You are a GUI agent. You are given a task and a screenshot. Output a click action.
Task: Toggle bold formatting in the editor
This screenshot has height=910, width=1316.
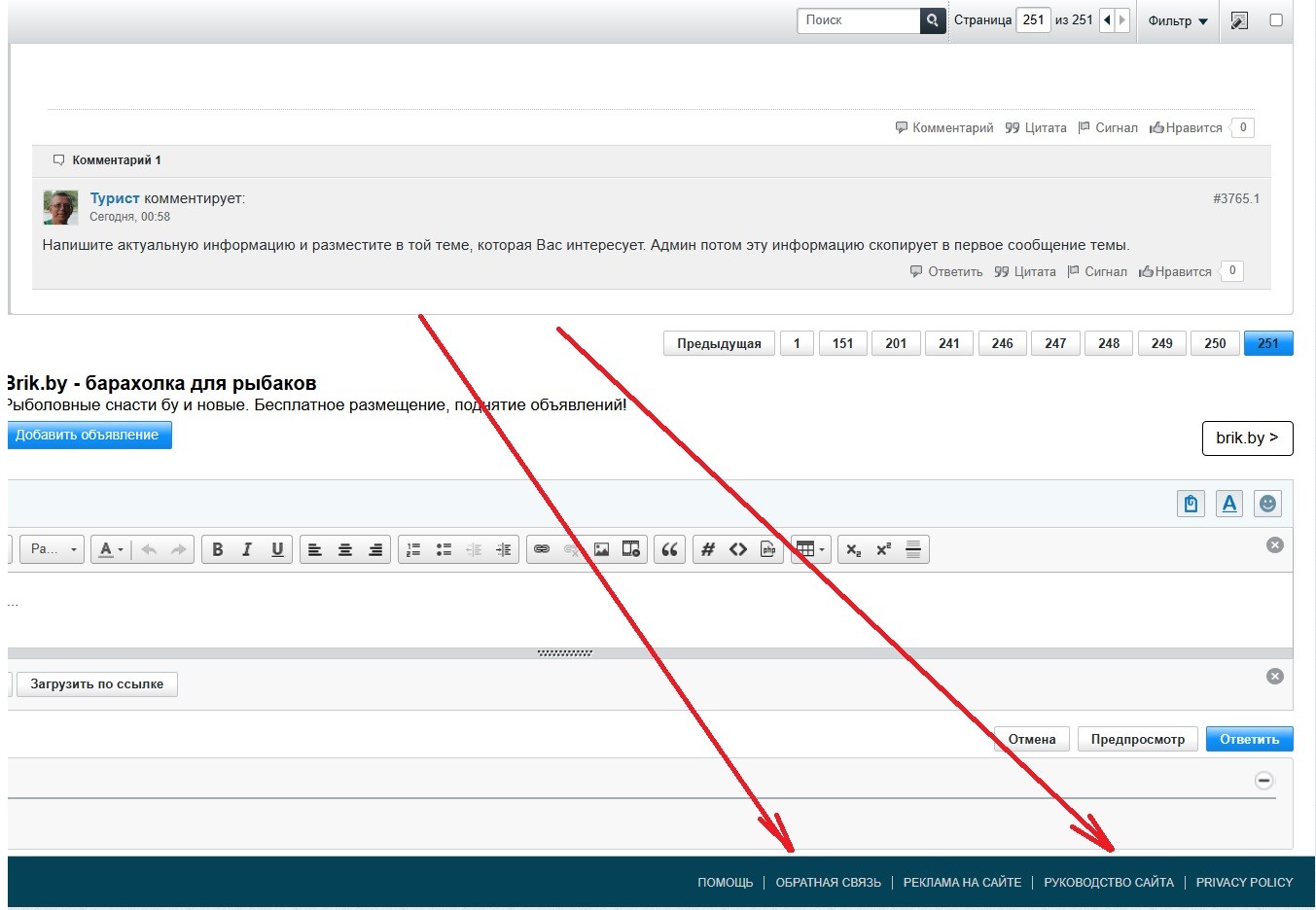coord(218,549)
